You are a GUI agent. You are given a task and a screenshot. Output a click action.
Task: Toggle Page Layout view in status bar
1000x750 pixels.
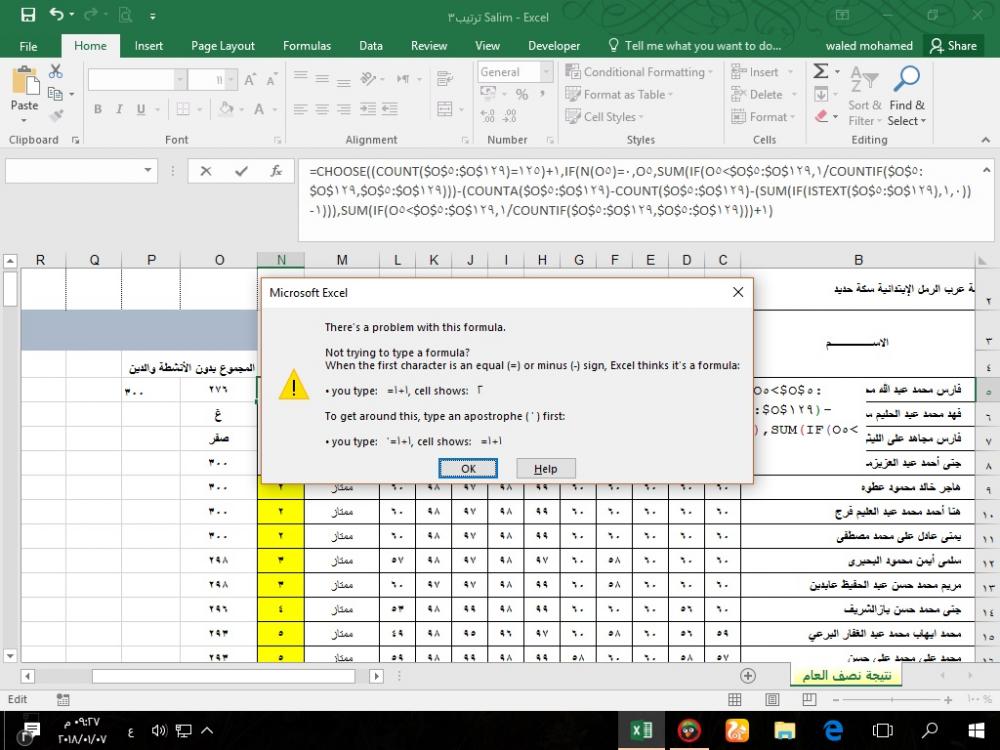coord(772,700)
